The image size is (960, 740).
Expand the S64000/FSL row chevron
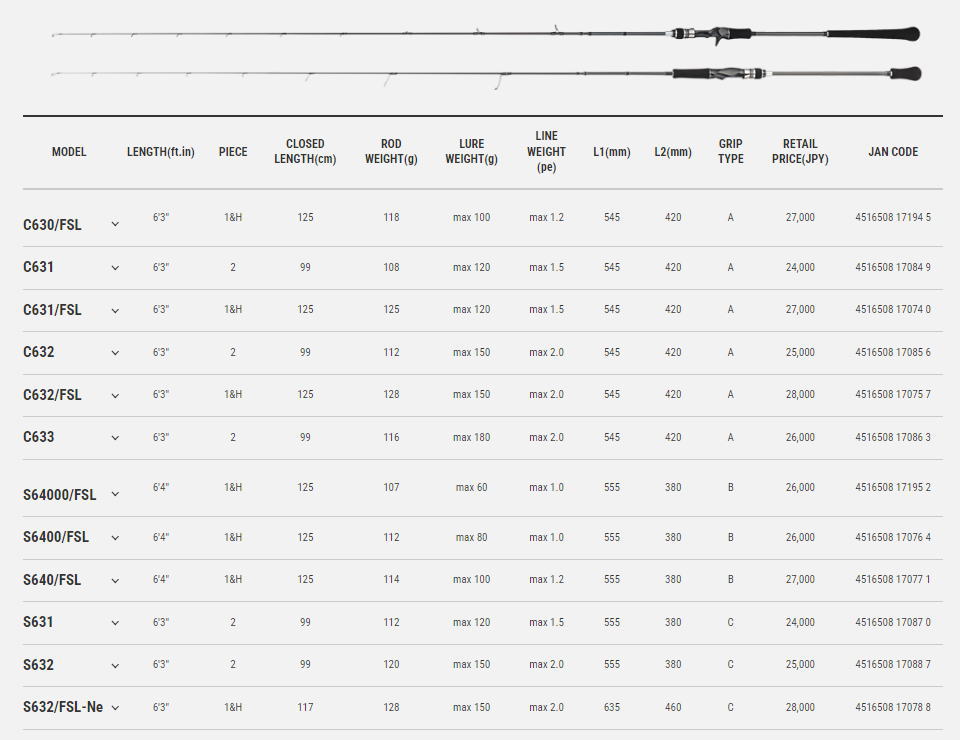point(115,495)
